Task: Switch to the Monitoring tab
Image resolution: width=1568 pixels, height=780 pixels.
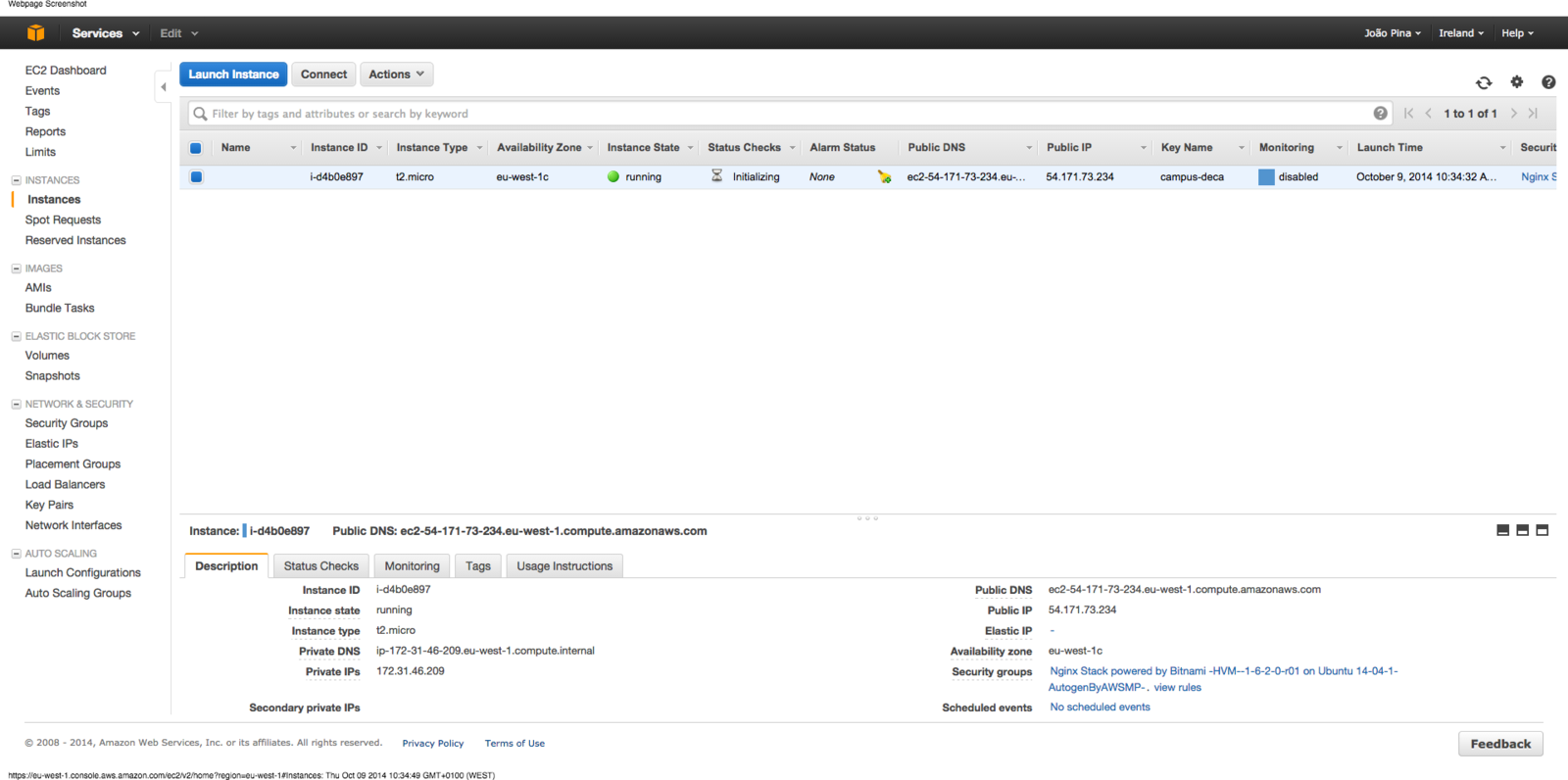Action: (412, 566)
